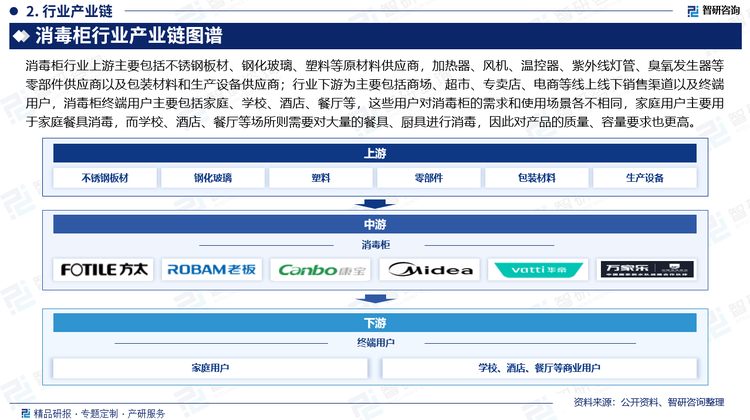Click the 终端用户 label under 下游
This screenshot has width=750, height=420.
[x=375, y=343]
